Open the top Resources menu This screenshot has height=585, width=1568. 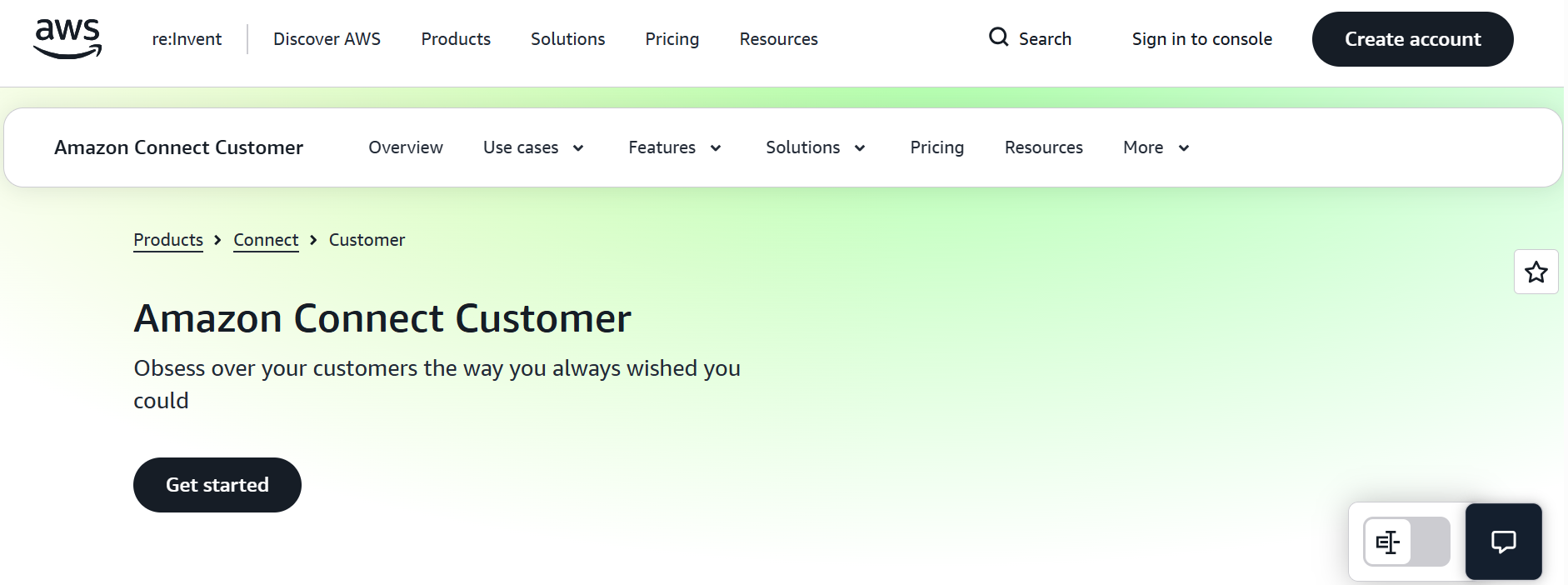click(778, 39)
